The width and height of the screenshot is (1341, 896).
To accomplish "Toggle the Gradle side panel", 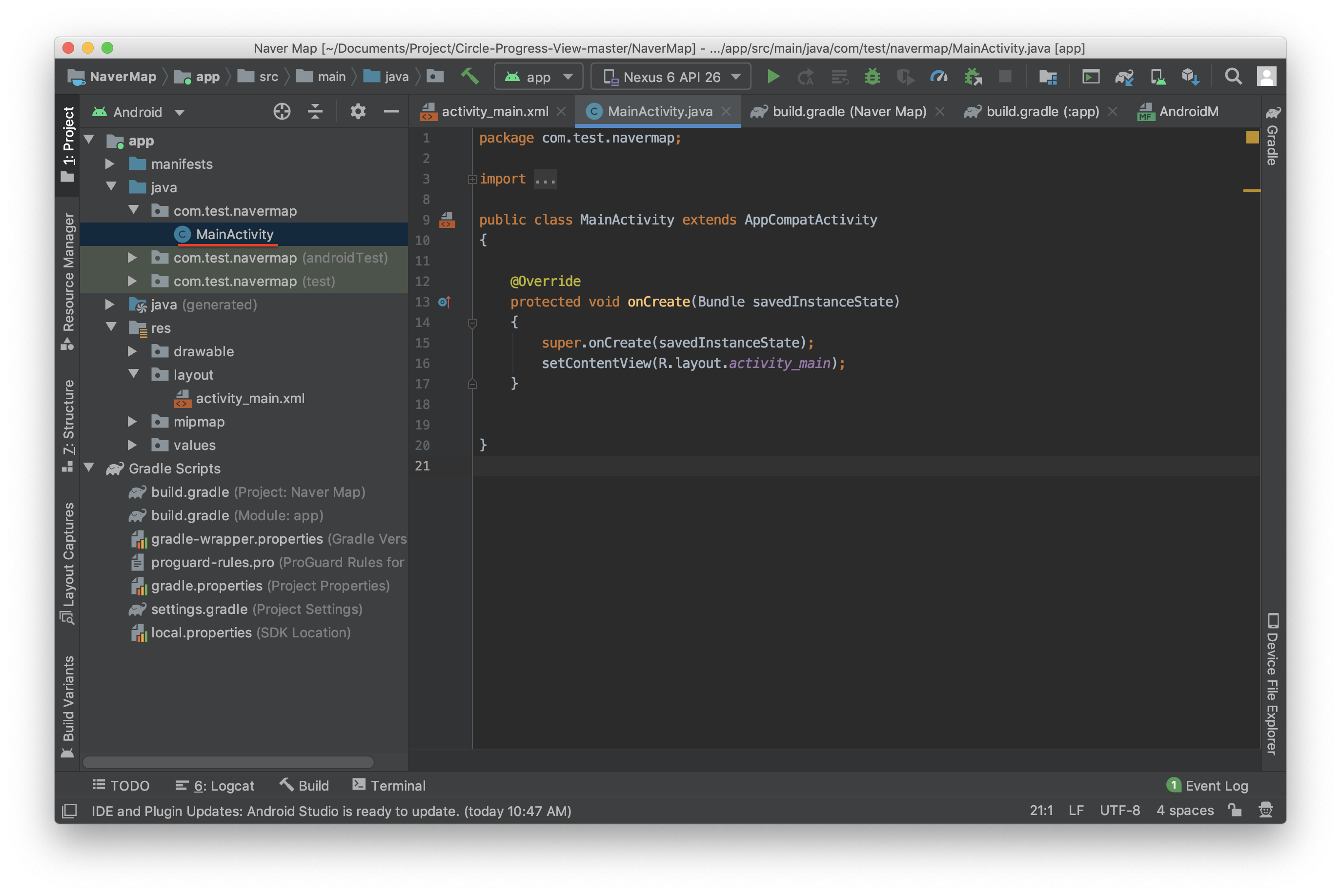I will click(1272, 137).
